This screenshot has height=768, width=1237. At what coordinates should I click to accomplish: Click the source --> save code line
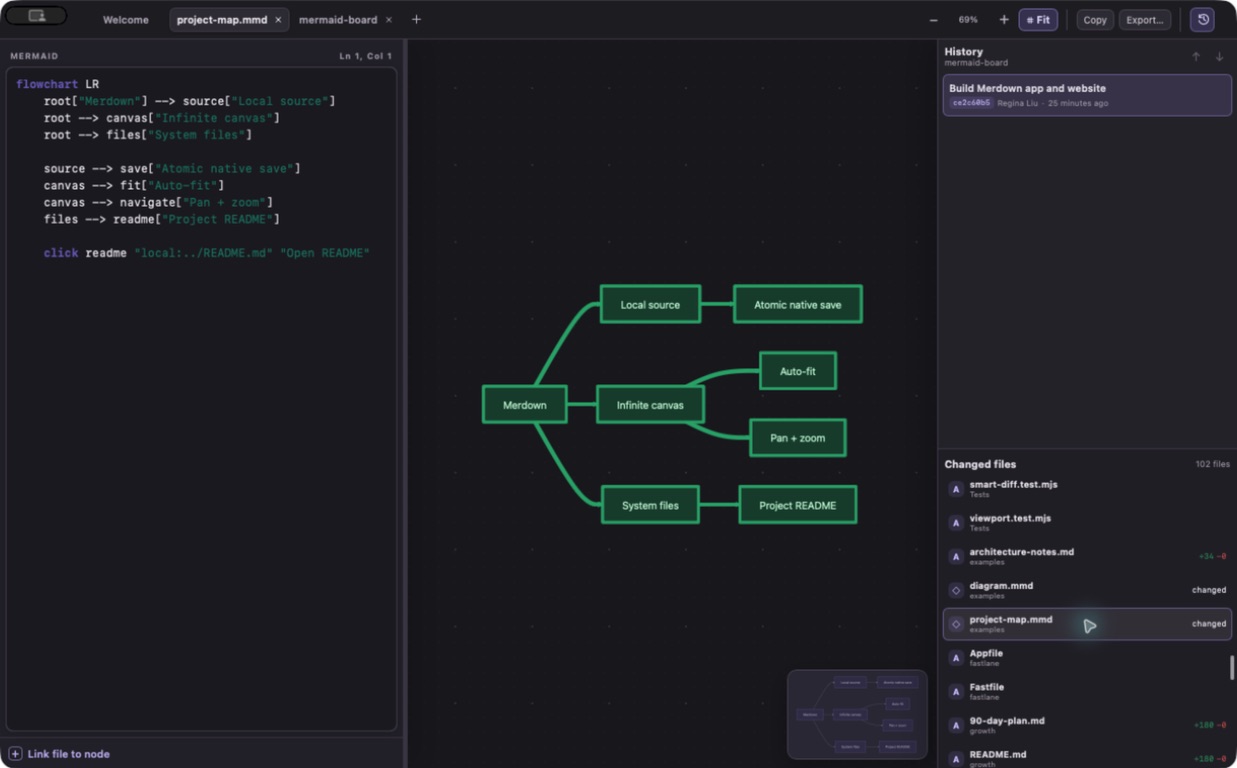click(172, 168)
